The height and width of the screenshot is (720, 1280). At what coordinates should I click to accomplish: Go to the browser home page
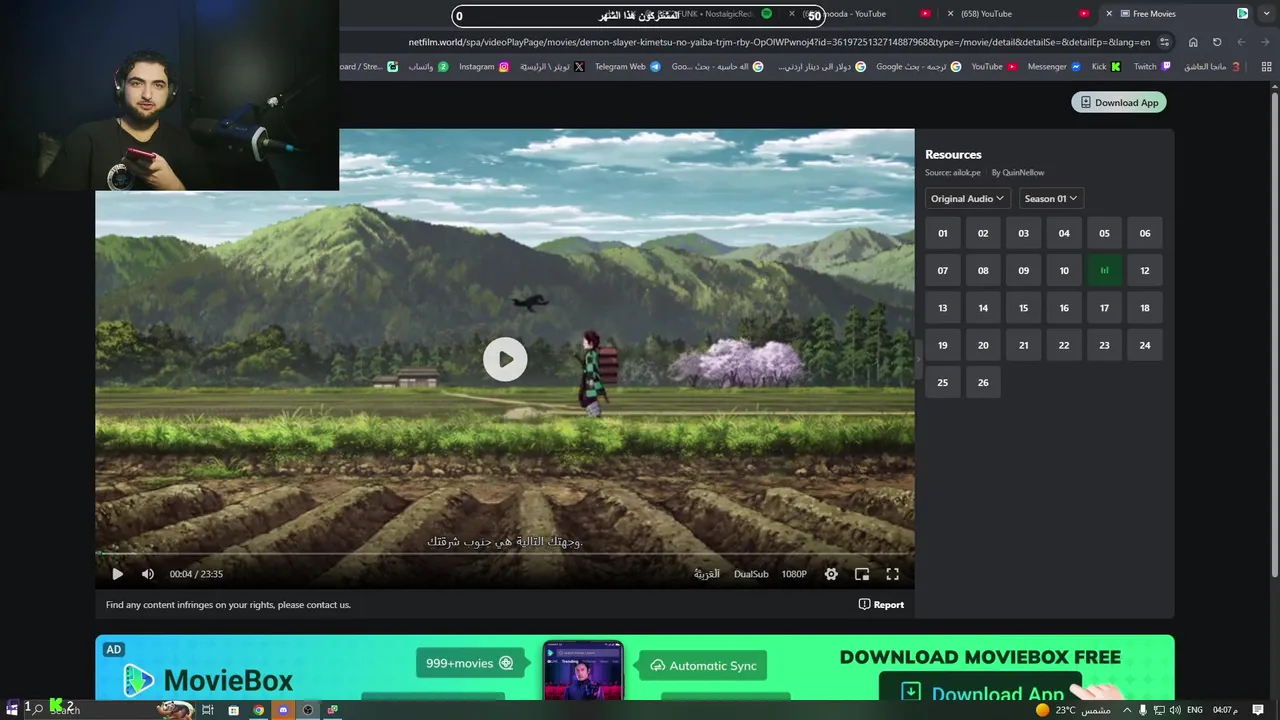pyautogui.click(x=1193, y=42)
